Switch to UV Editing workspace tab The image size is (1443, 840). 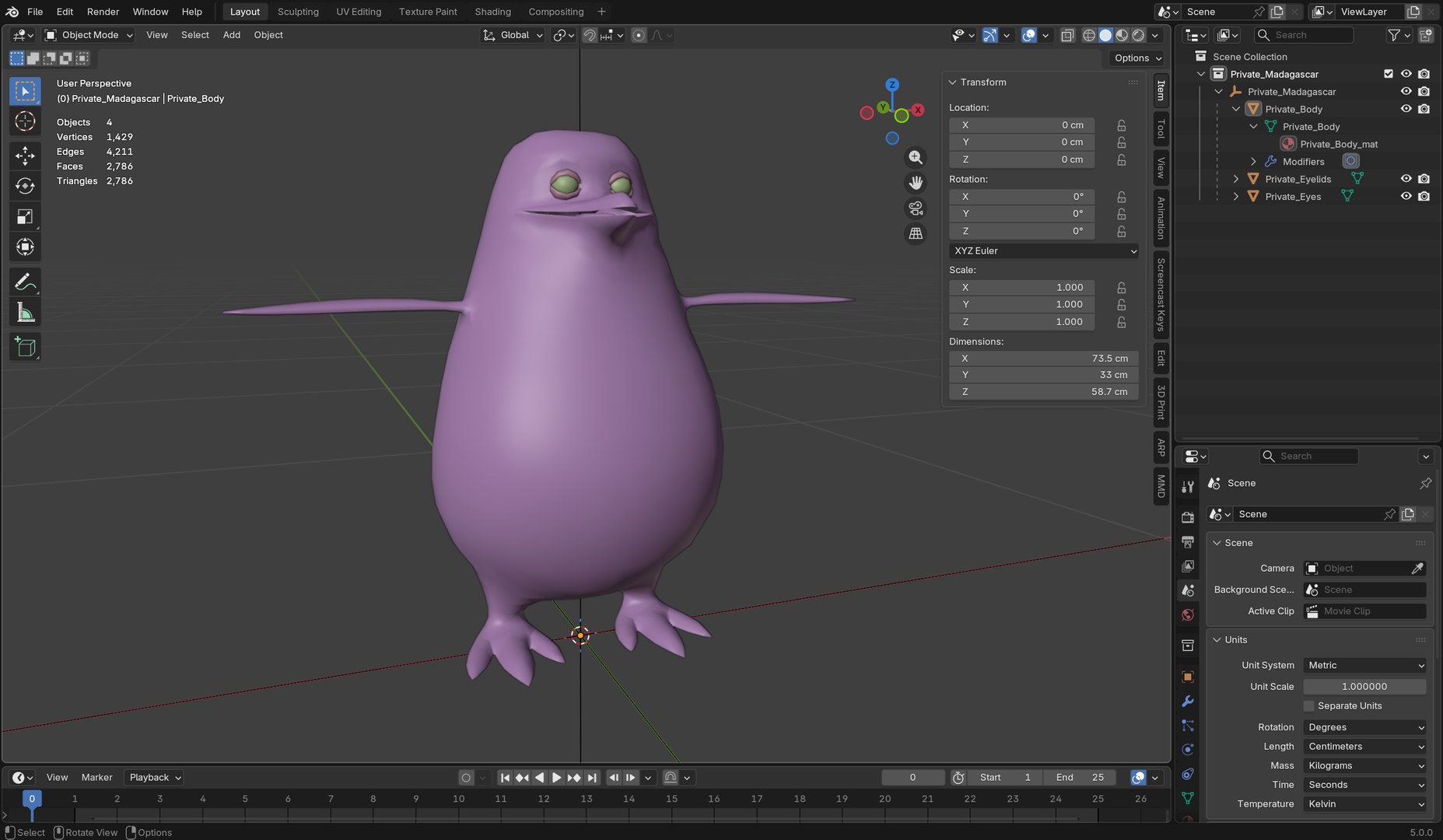359,12
